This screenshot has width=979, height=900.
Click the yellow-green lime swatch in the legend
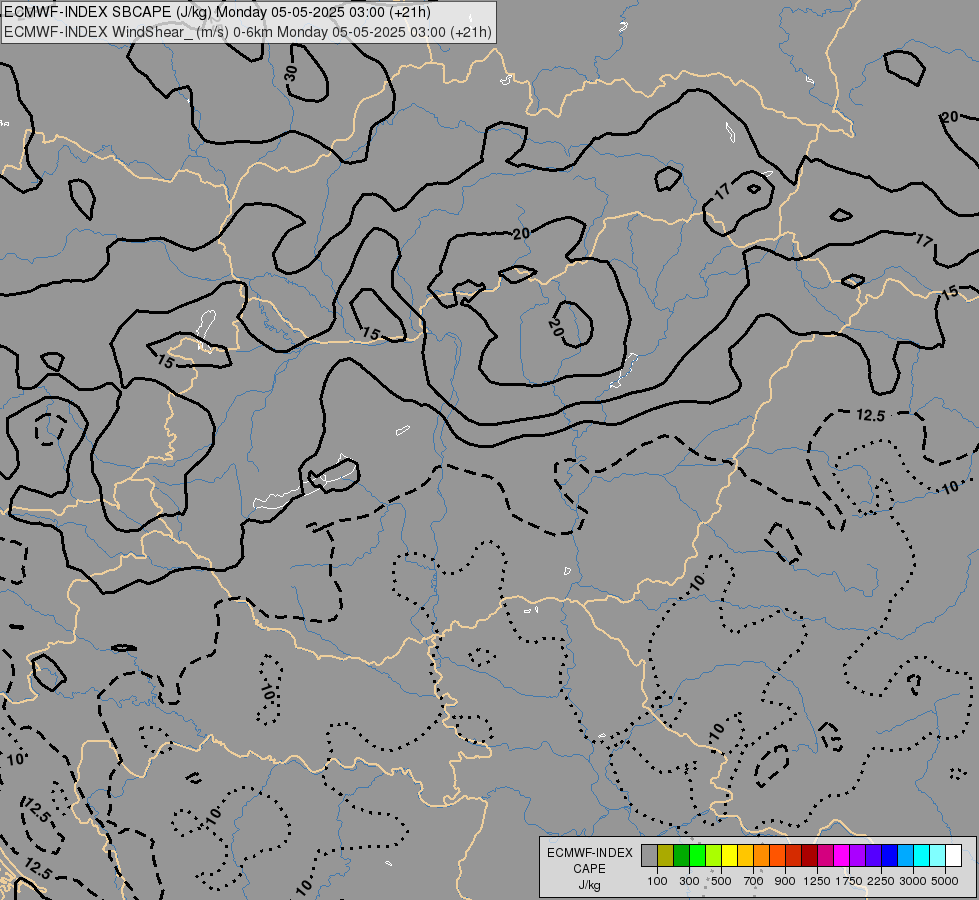click(x=714, y=856)
